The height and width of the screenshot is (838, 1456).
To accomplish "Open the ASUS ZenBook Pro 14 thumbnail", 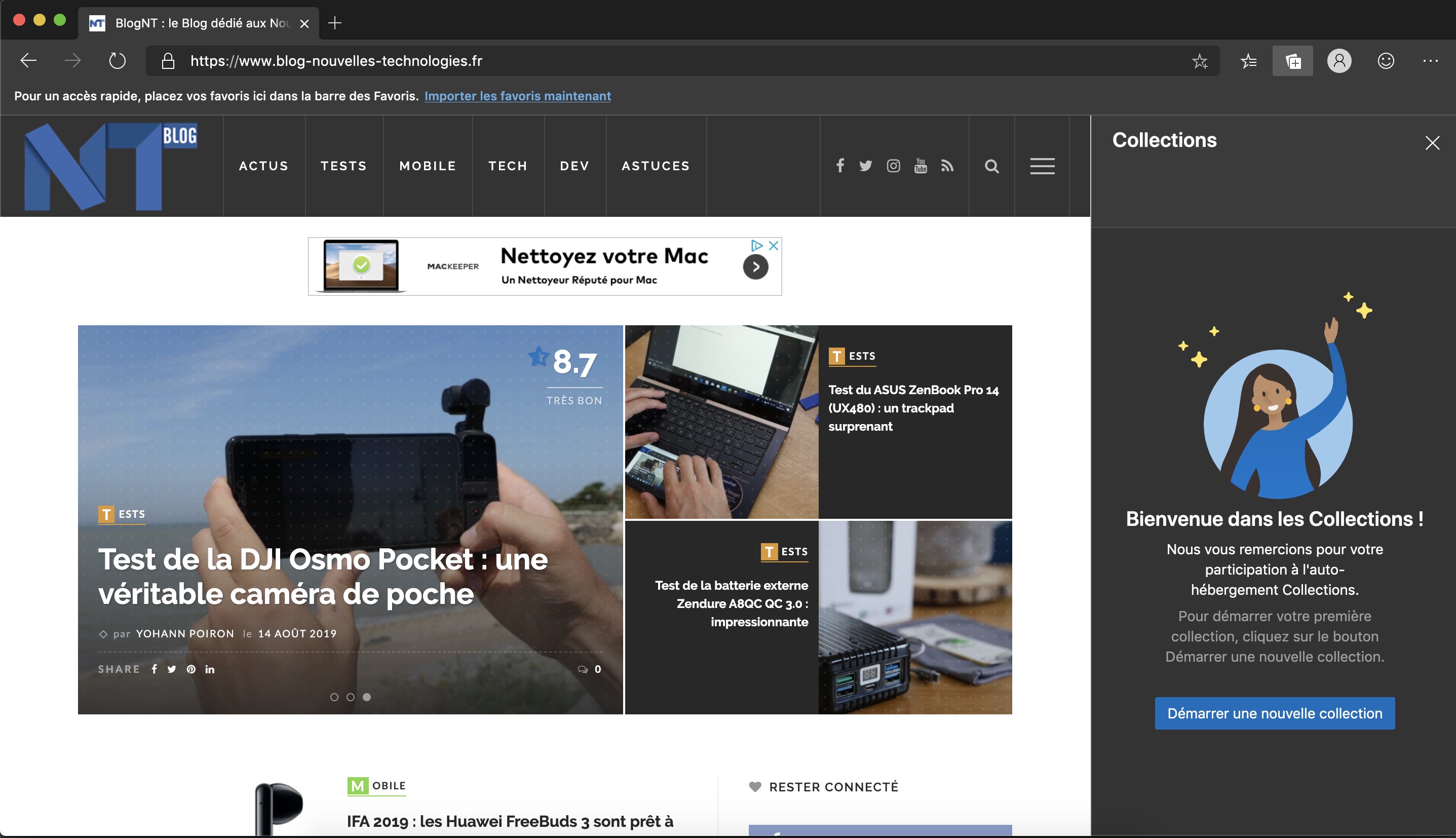I will point(721,422).
